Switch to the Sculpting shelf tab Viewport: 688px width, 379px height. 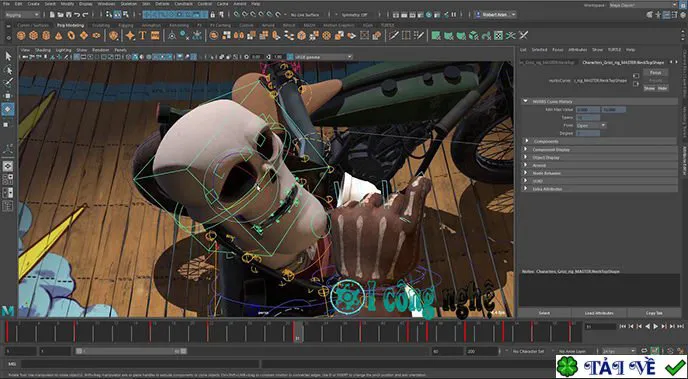(101, 25)
